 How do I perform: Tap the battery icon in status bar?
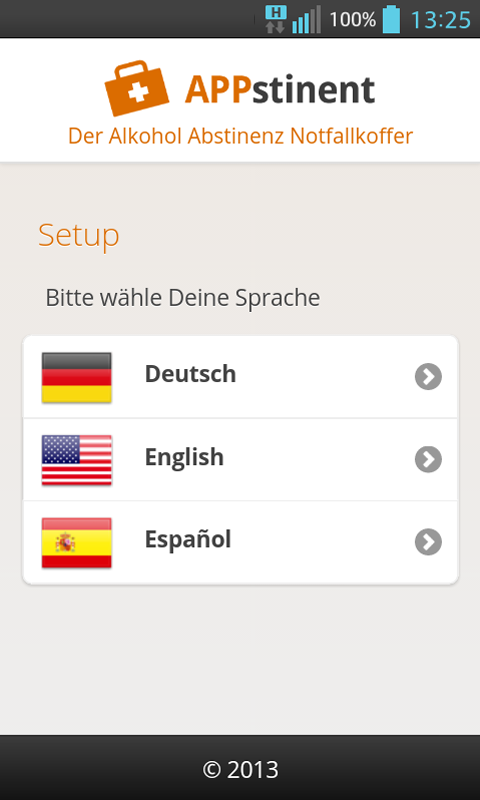[391, 19]
